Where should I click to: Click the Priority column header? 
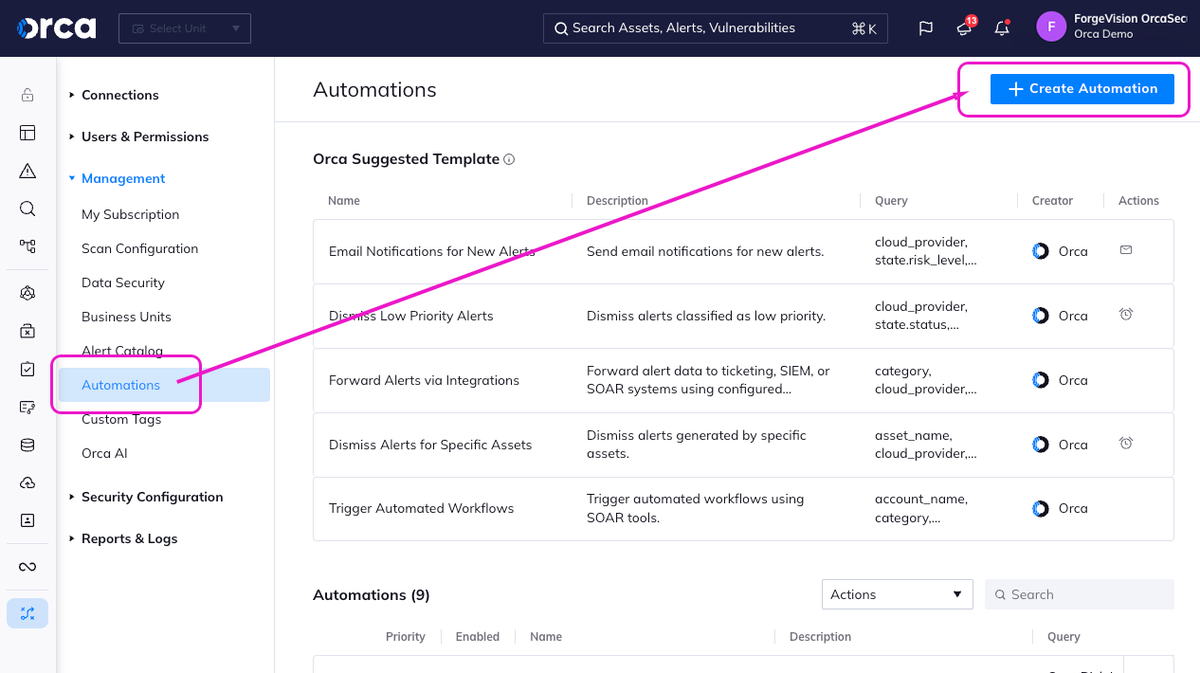click(405, 637)
